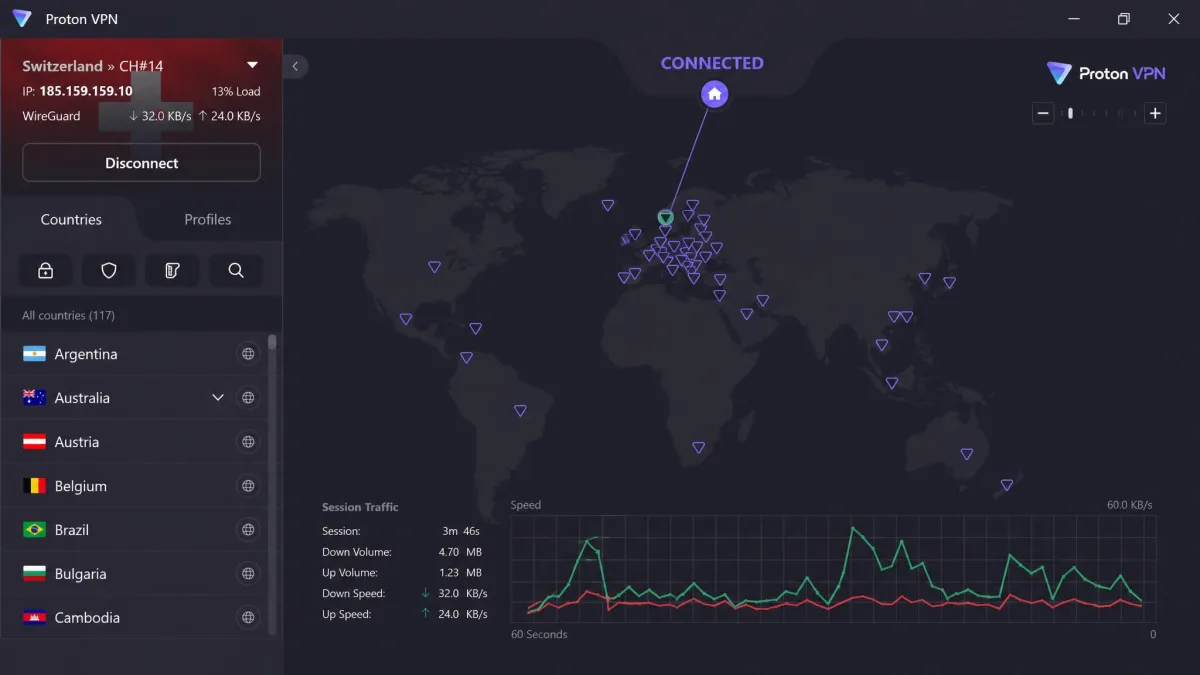Click the map zoom in plus button
This screenshot has width=1200, height=675.
point(1155,113)
